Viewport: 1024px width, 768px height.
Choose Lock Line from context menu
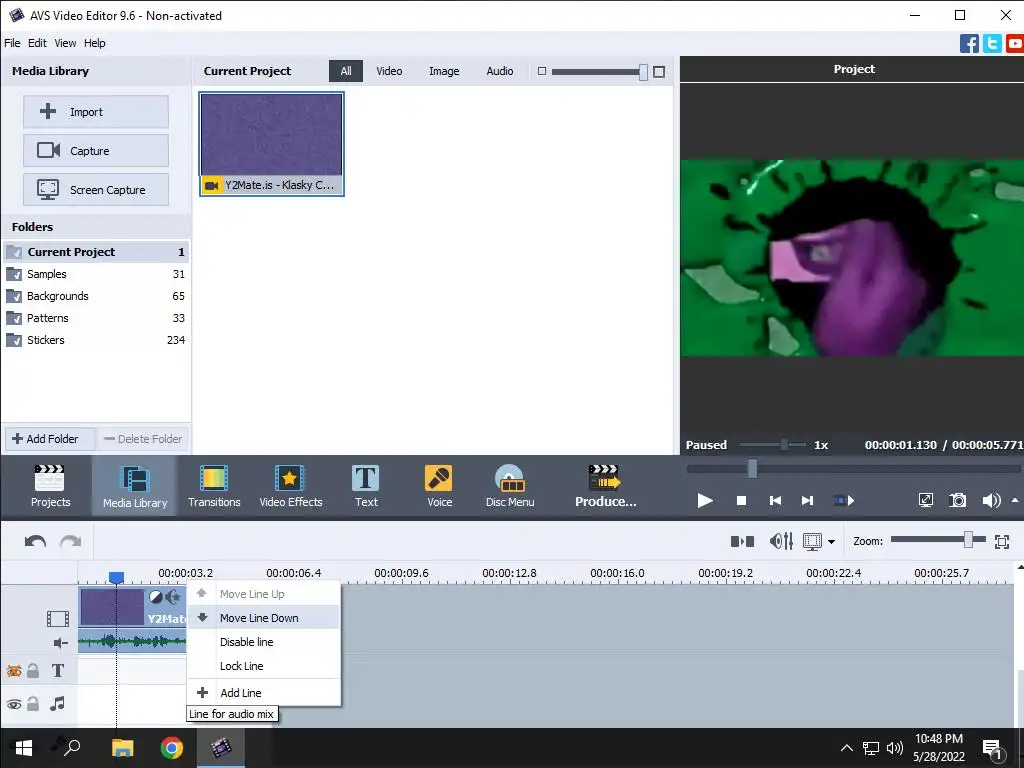coord(264,666)
